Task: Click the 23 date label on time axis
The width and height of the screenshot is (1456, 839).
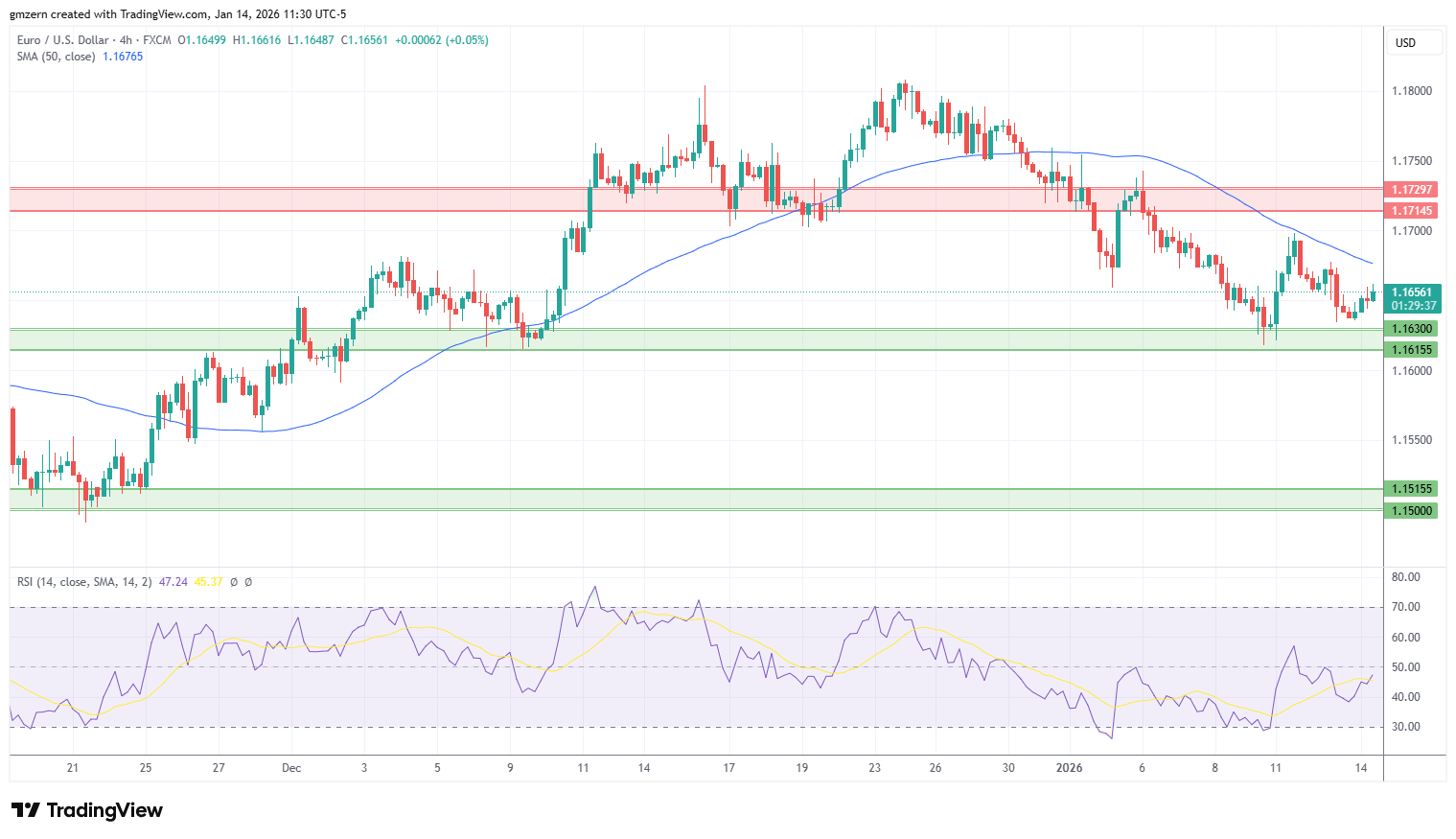Action: click(875, 768)
